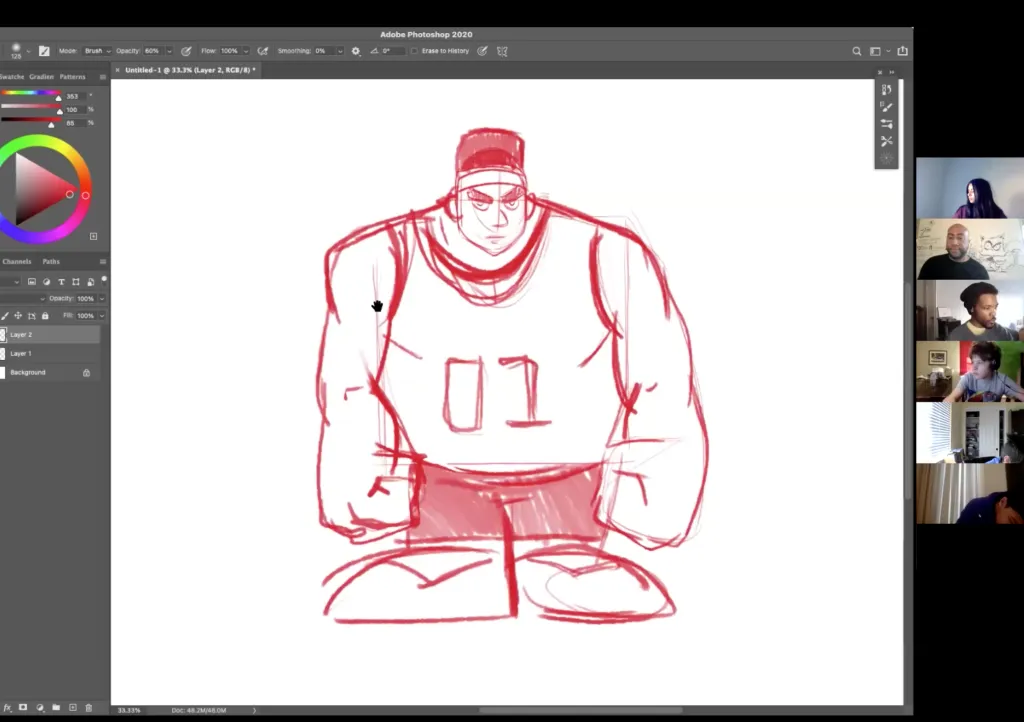The height and width of the screenshot is (722, 1024).
Task: Click the Search icon in the options bar
Action: pos(857,51)
